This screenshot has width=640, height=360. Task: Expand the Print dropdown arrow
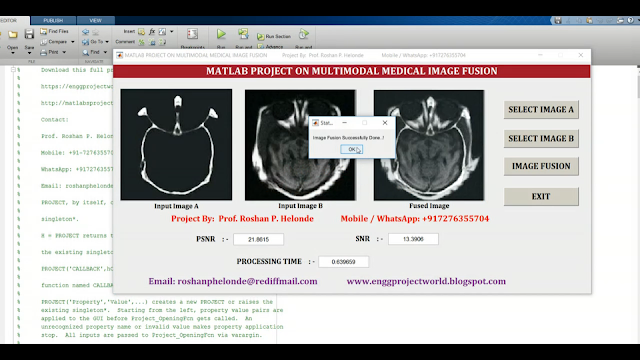click(x=64, y=52)
